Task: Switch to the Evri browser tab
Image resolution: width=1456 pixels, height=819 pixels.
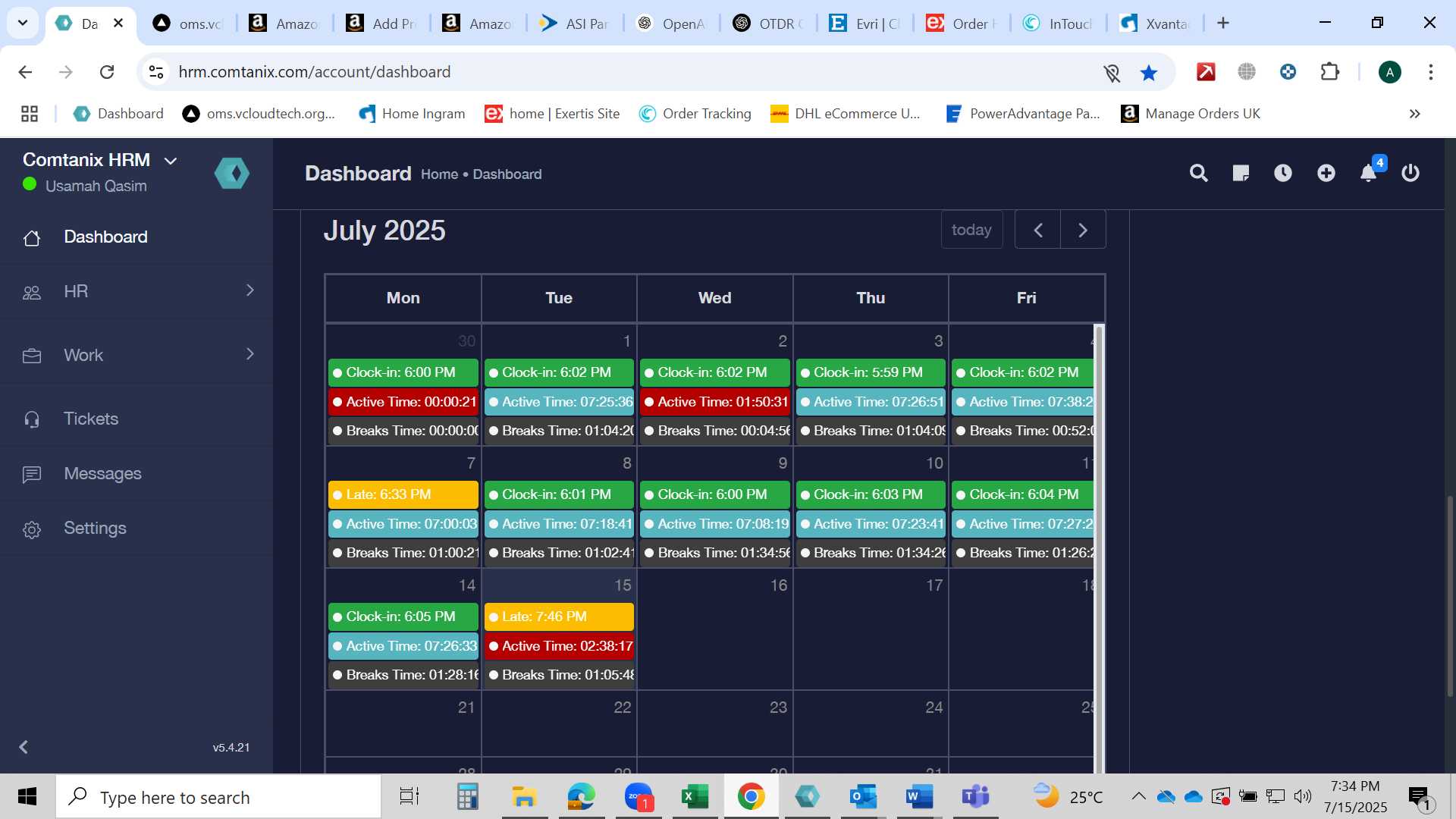Action: 865,24
